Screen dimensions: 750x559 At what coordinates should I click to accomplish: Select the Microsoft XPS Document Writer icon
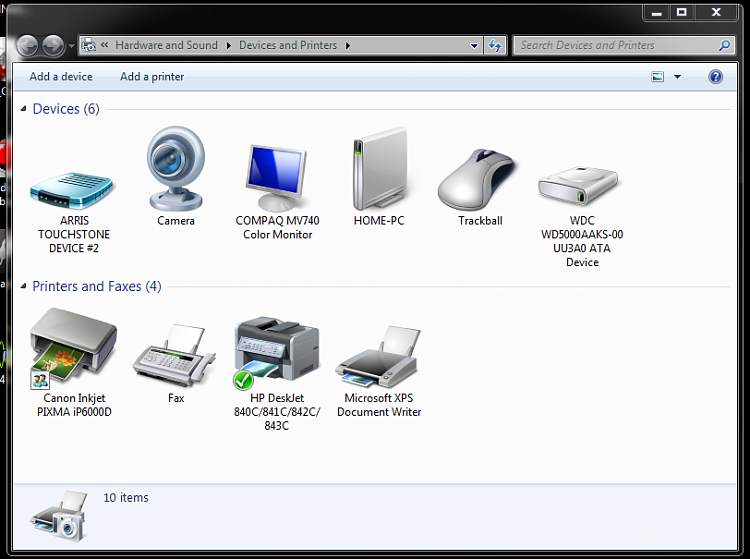point(378,357)
